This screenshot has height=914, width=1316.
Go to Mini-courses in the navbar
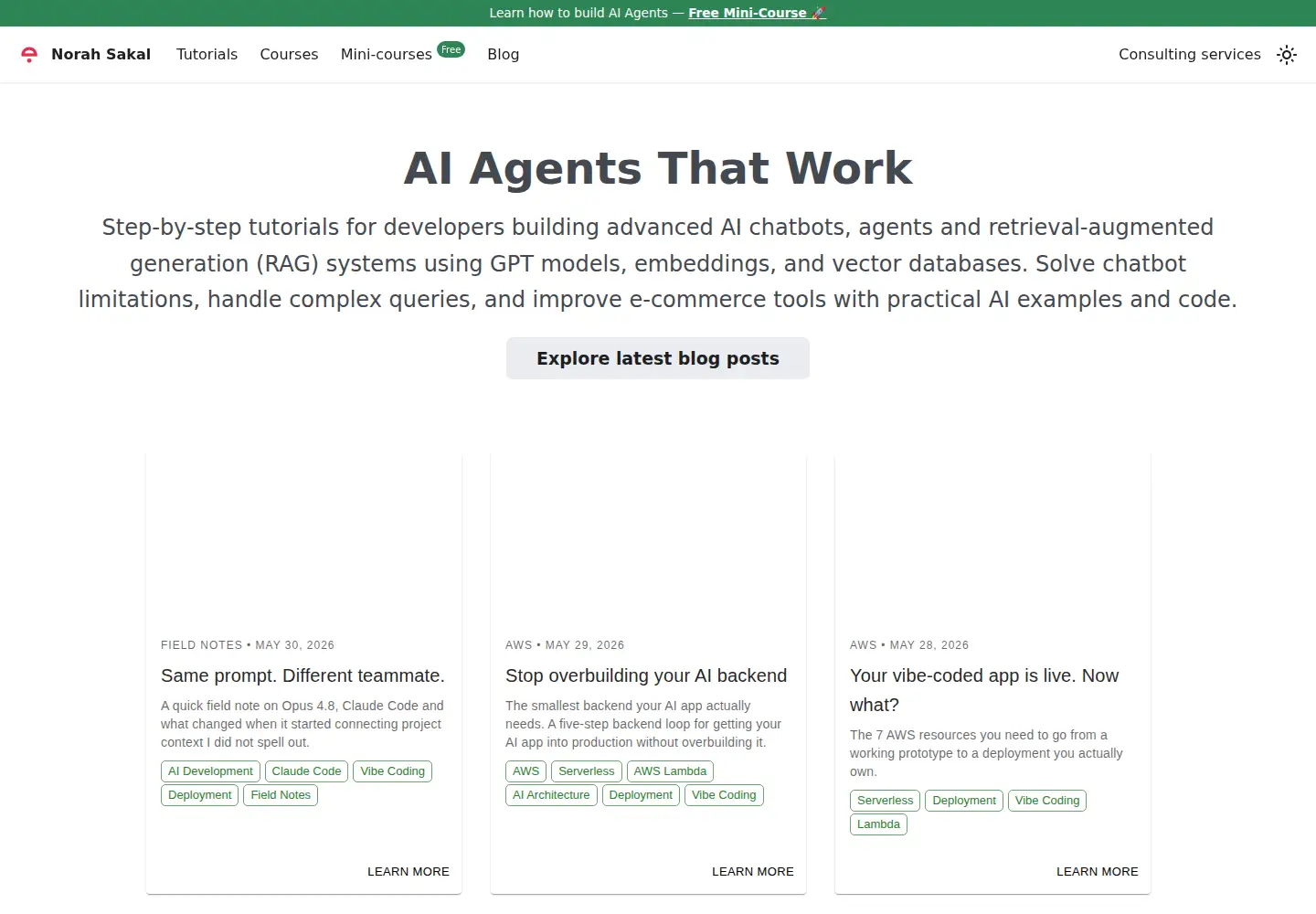pyautogui.click(x=386, y=55)
